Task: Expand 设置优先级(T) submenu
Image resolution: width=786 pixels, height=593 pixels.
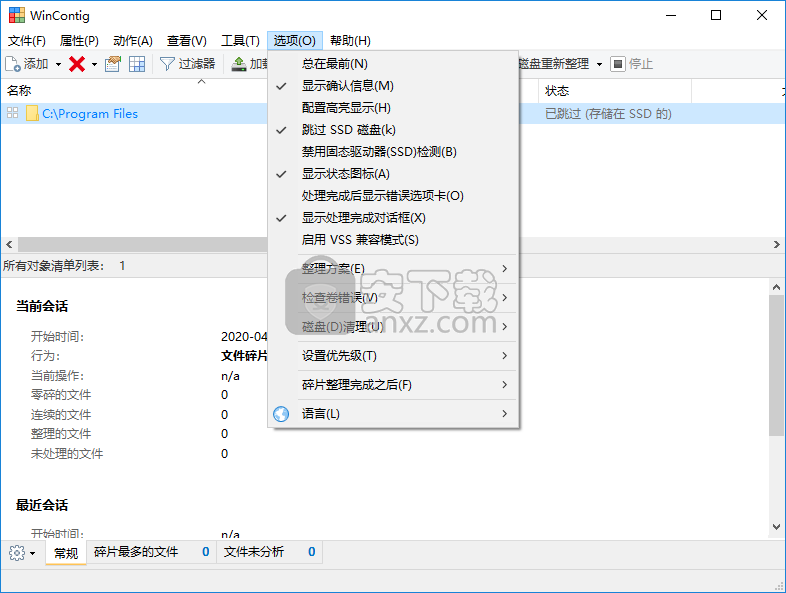Action: pyautogui.click(x=394, y=356)
